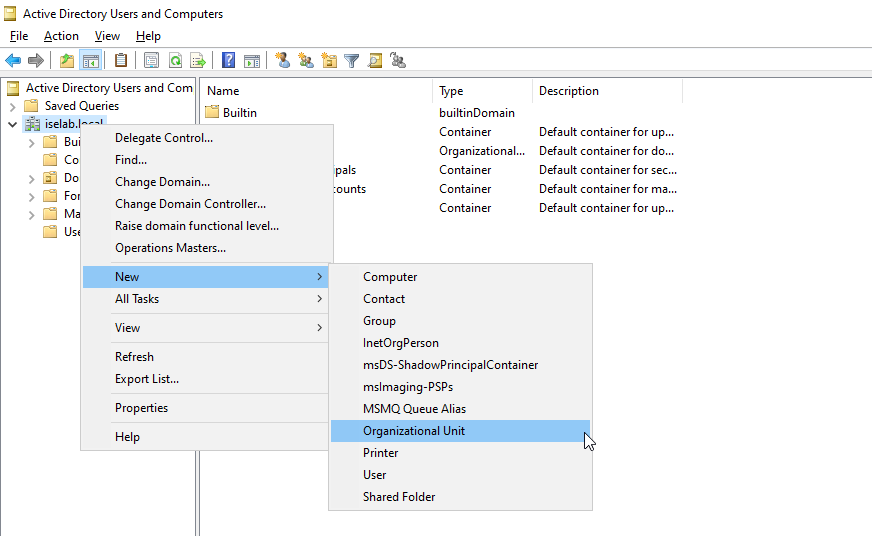Click the Filter funnel toolbar icon
The image size is (872, 536).
351,60
